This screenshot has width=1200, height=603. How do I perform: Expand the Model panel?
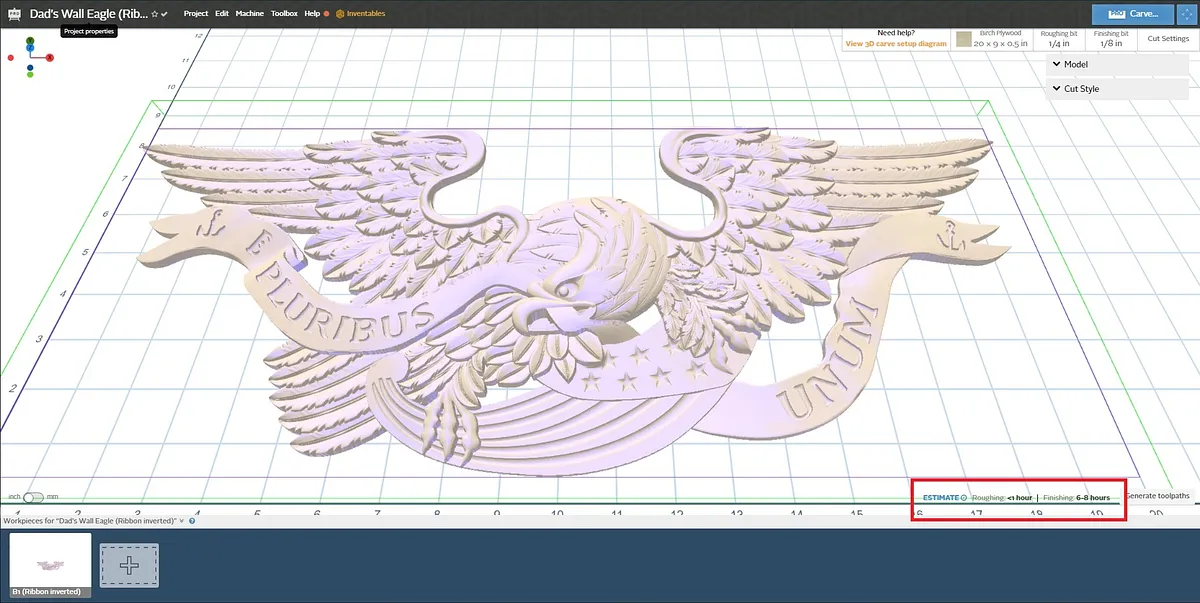coord(1117,64)
